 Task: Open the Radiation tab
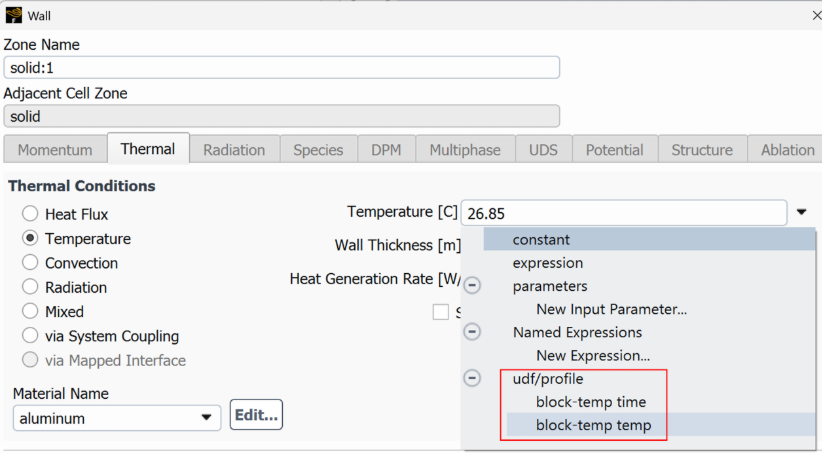tap(234, 150)
